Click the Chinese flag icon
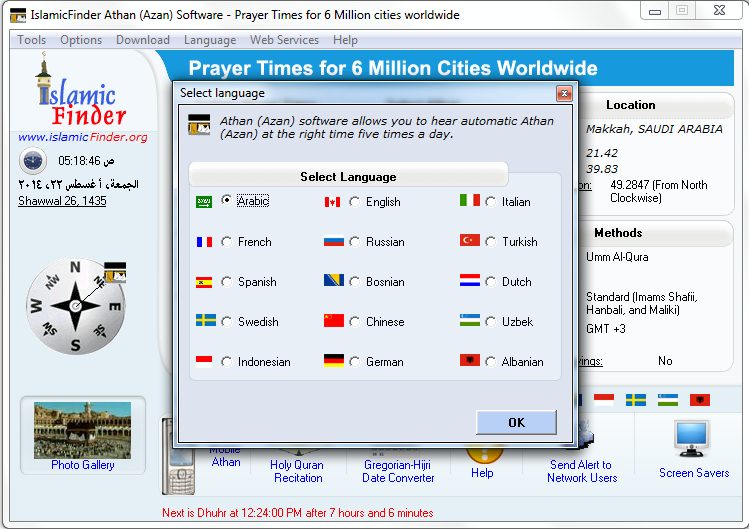The width and height of the screenshot is (749, 529). point(333,320)
